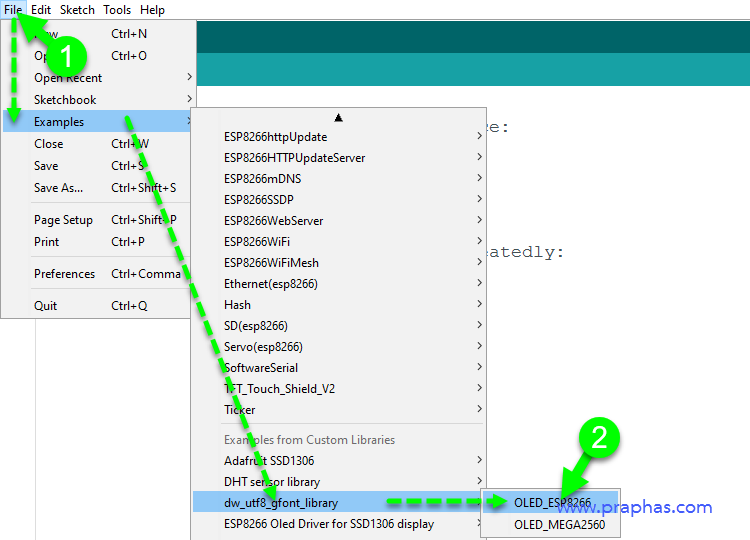
Task: Open ESP8266WiFiMesh examples
Action: click(x=339, y=263)
